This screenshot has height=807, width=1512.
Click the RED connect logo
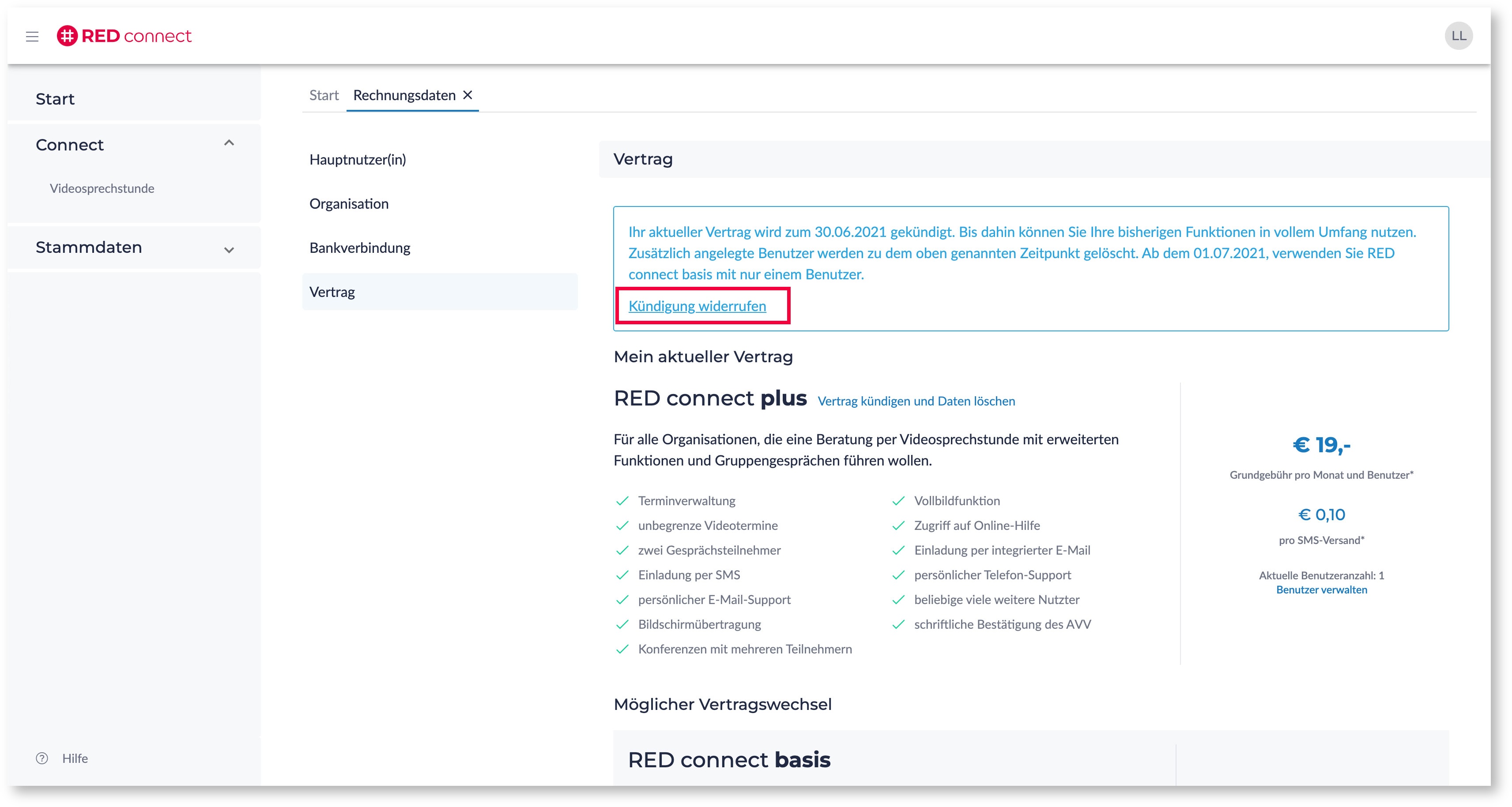point(124,36)
